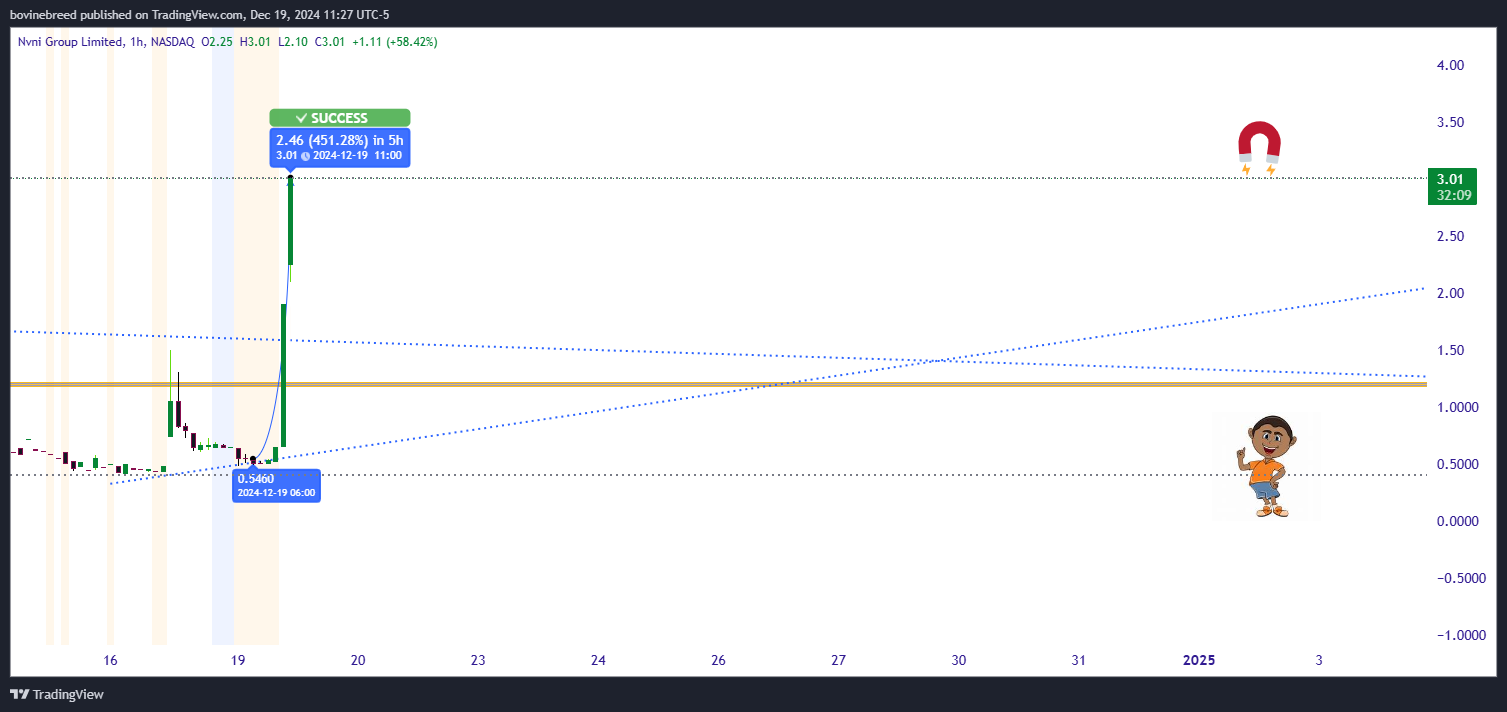1507x712 pixels.
Task: Click the cartoon boy sticker
Action: coord(1268,466)
